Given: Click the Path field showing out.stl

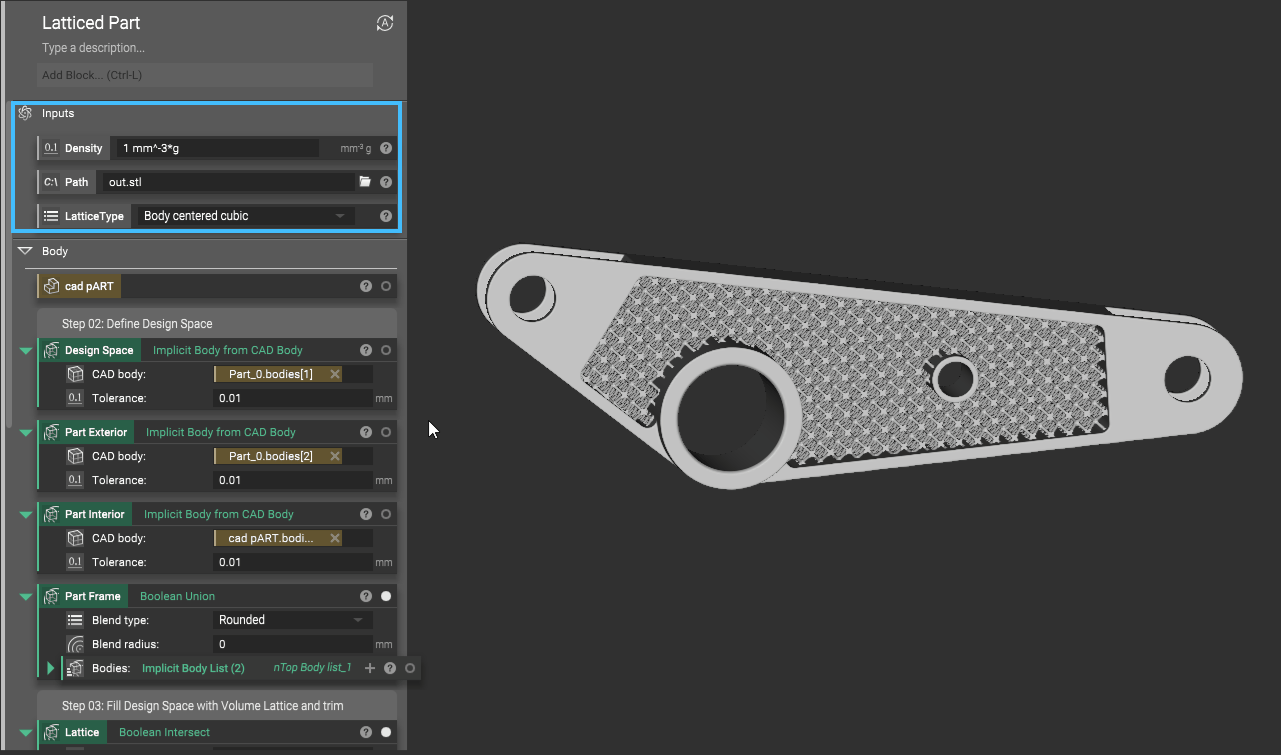Looking at the screenshot, I should coord(228,182).
